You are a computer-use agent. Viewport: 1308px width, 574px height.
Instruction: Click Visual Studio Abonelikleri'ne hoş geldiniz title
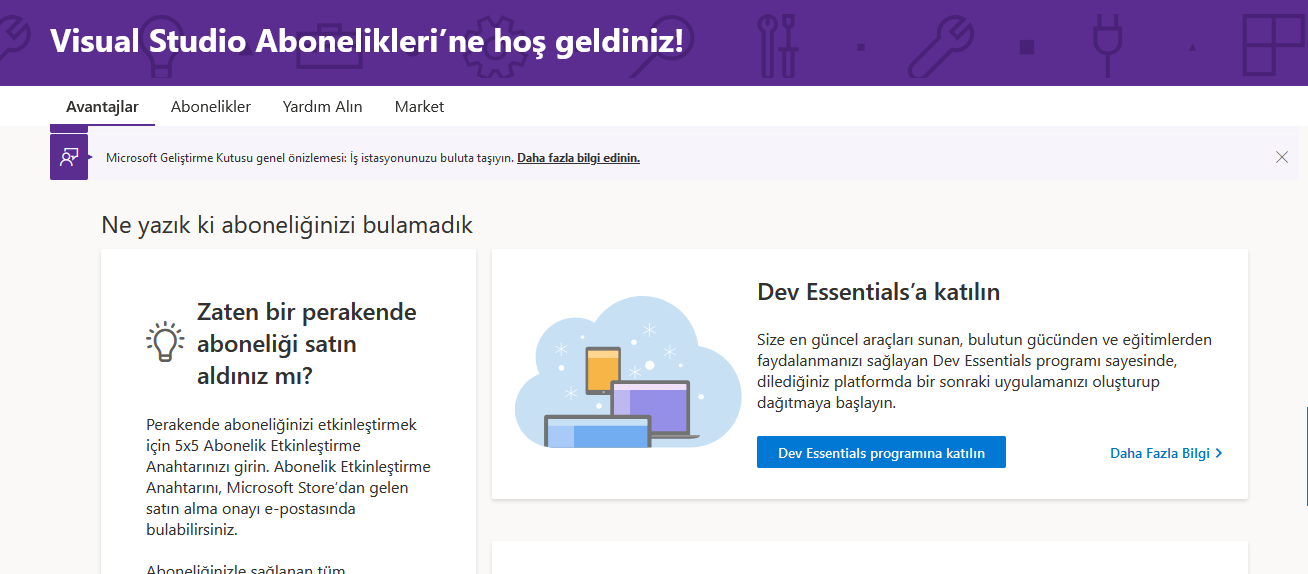point(366,41)
